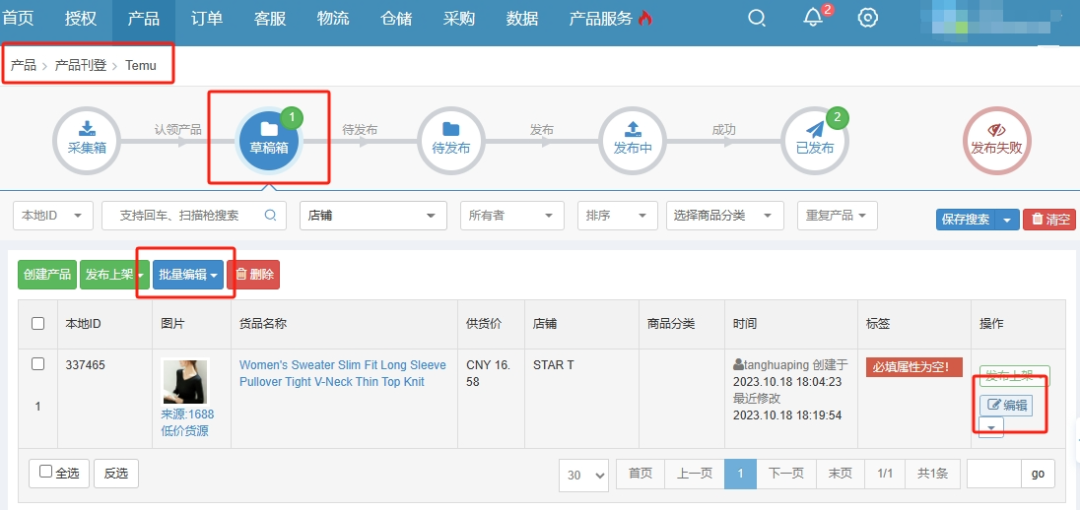Open the 已发布 paper plane step
Image resolution: width=1080 pixels, height=510 pixels.
(x=815, y=140)
